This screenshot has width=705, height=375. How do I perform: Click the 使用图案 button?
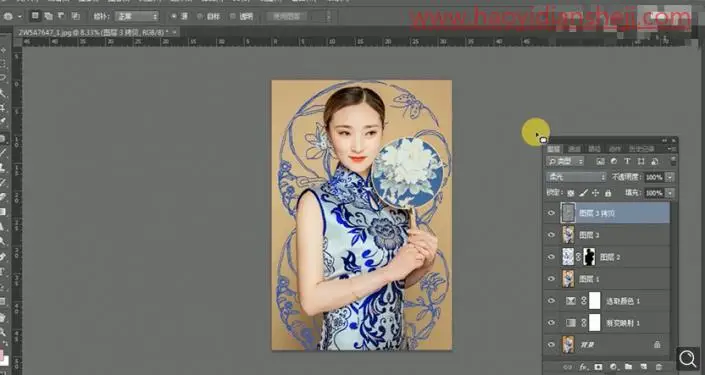coord(286,17)
